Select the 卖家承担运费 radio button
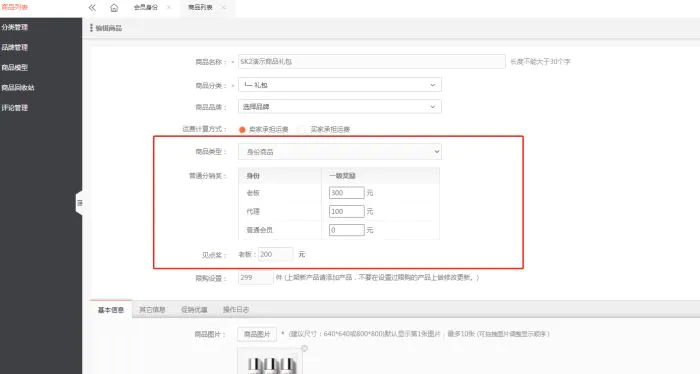700x374 pixels. click(242, 129)
